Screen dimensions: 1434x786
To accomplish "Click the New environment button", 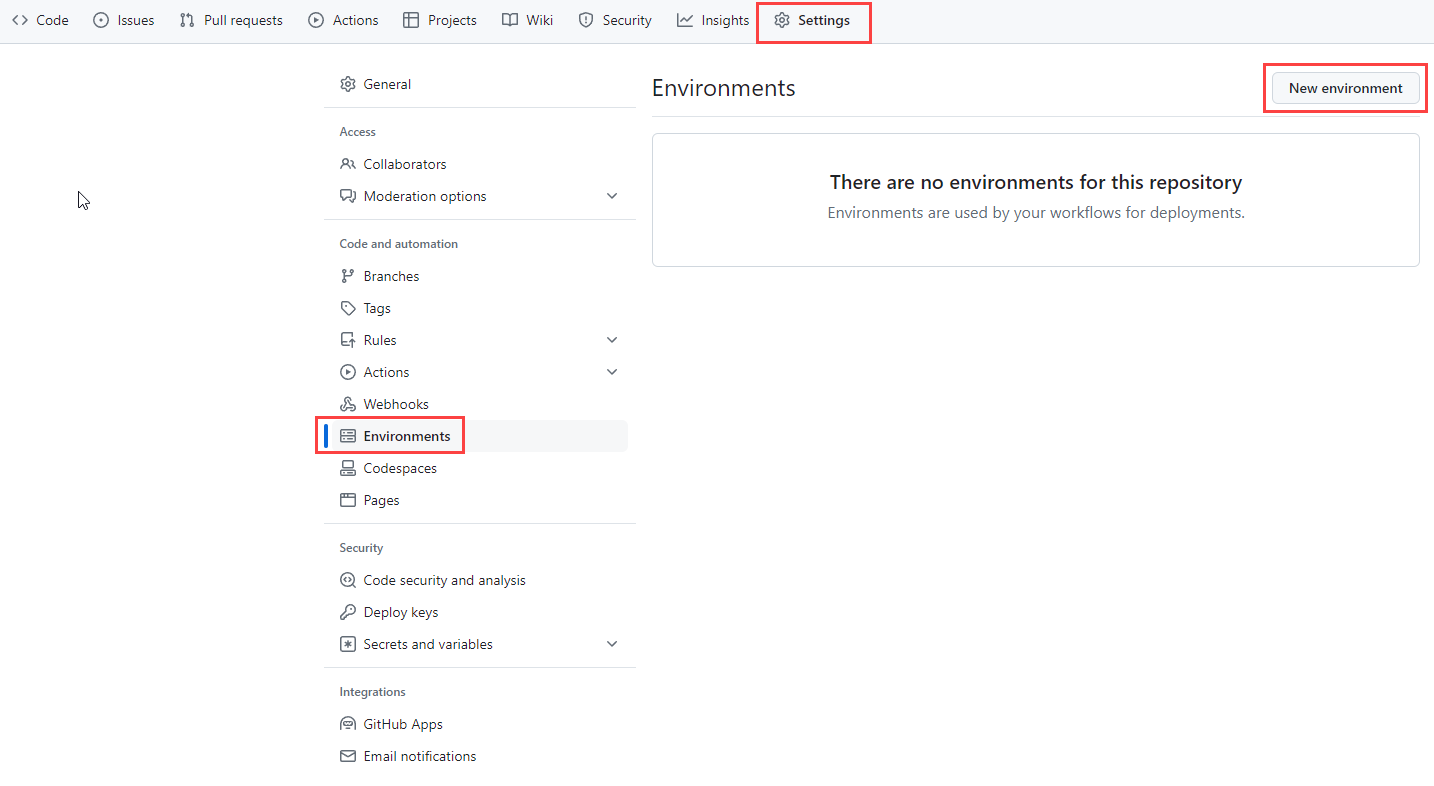I will point(1345,88).
